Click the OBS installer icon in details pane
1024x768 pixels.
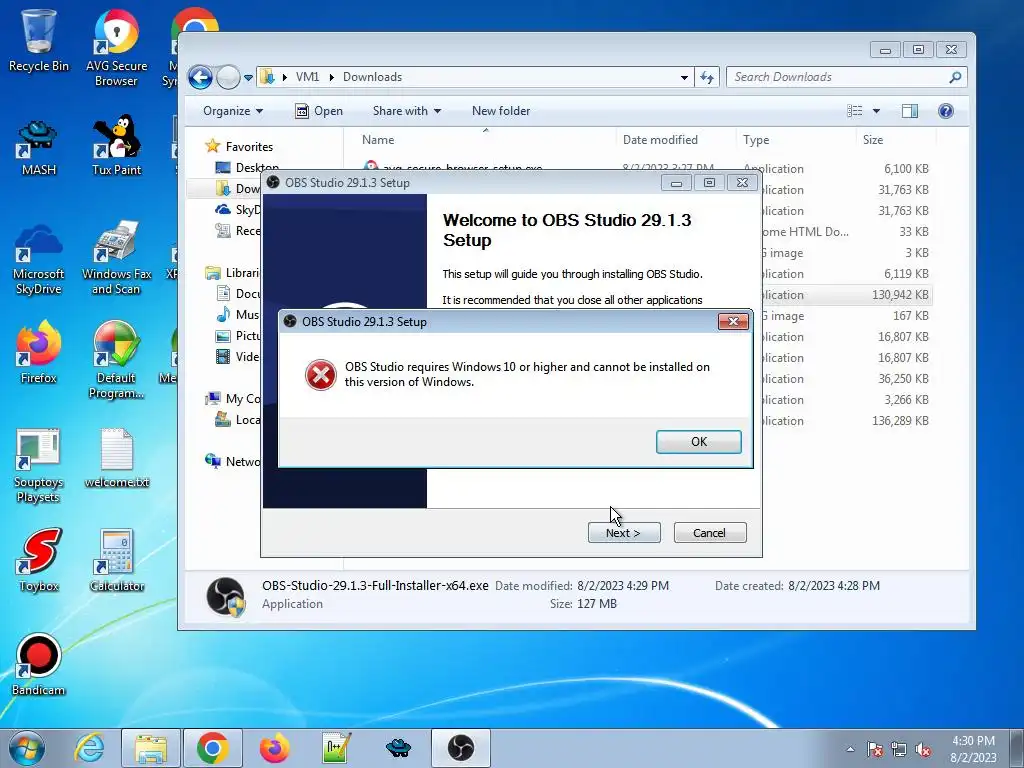pos(226,597)
